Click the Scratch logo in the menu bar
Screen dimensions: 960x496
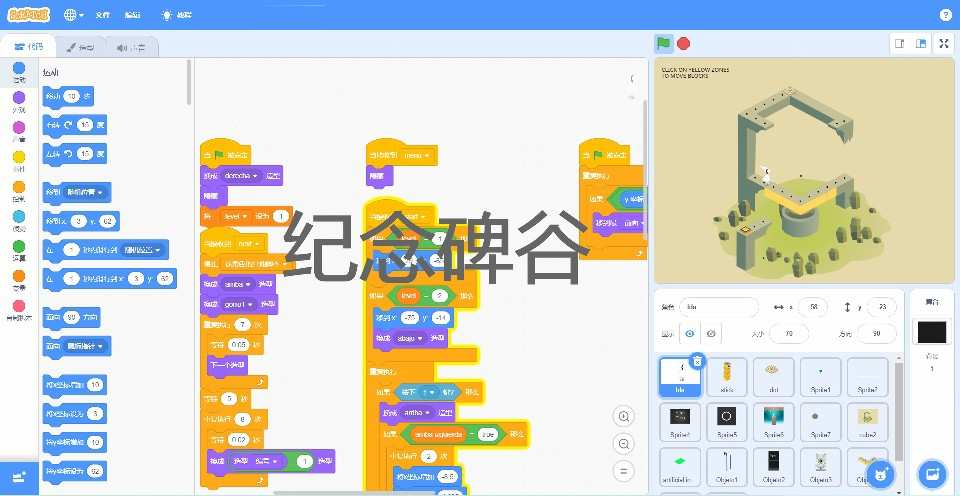click(29, 15)
